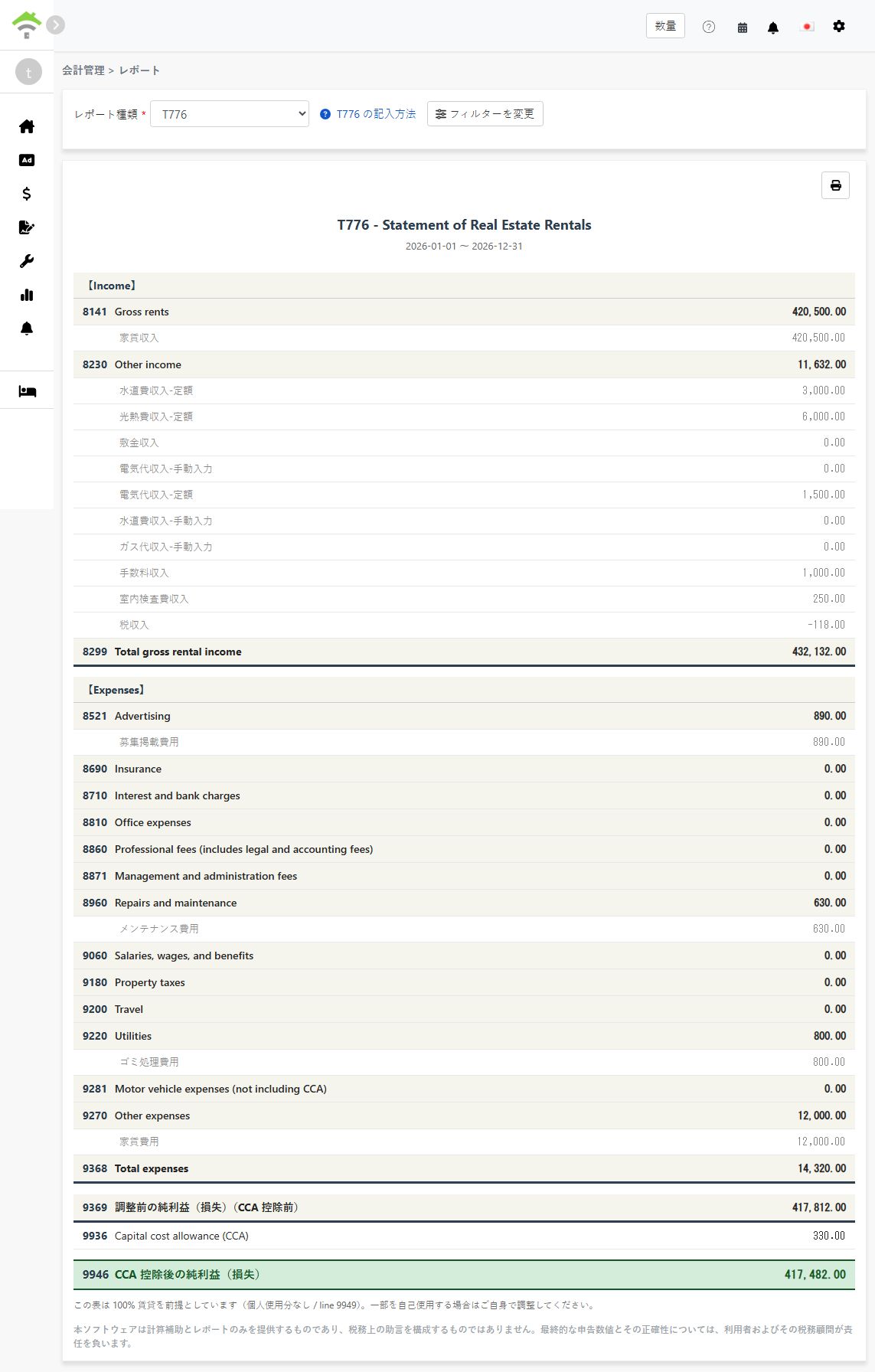This screenshot has width=875, height=1372.
Task: Select the 電気代収入-手動入力 row
Action: pyautogui.click(x=464, y=469)
